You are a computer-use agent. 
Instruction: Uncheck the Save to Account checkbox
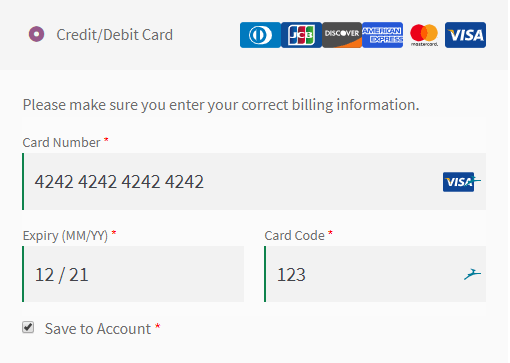[28, 327]
